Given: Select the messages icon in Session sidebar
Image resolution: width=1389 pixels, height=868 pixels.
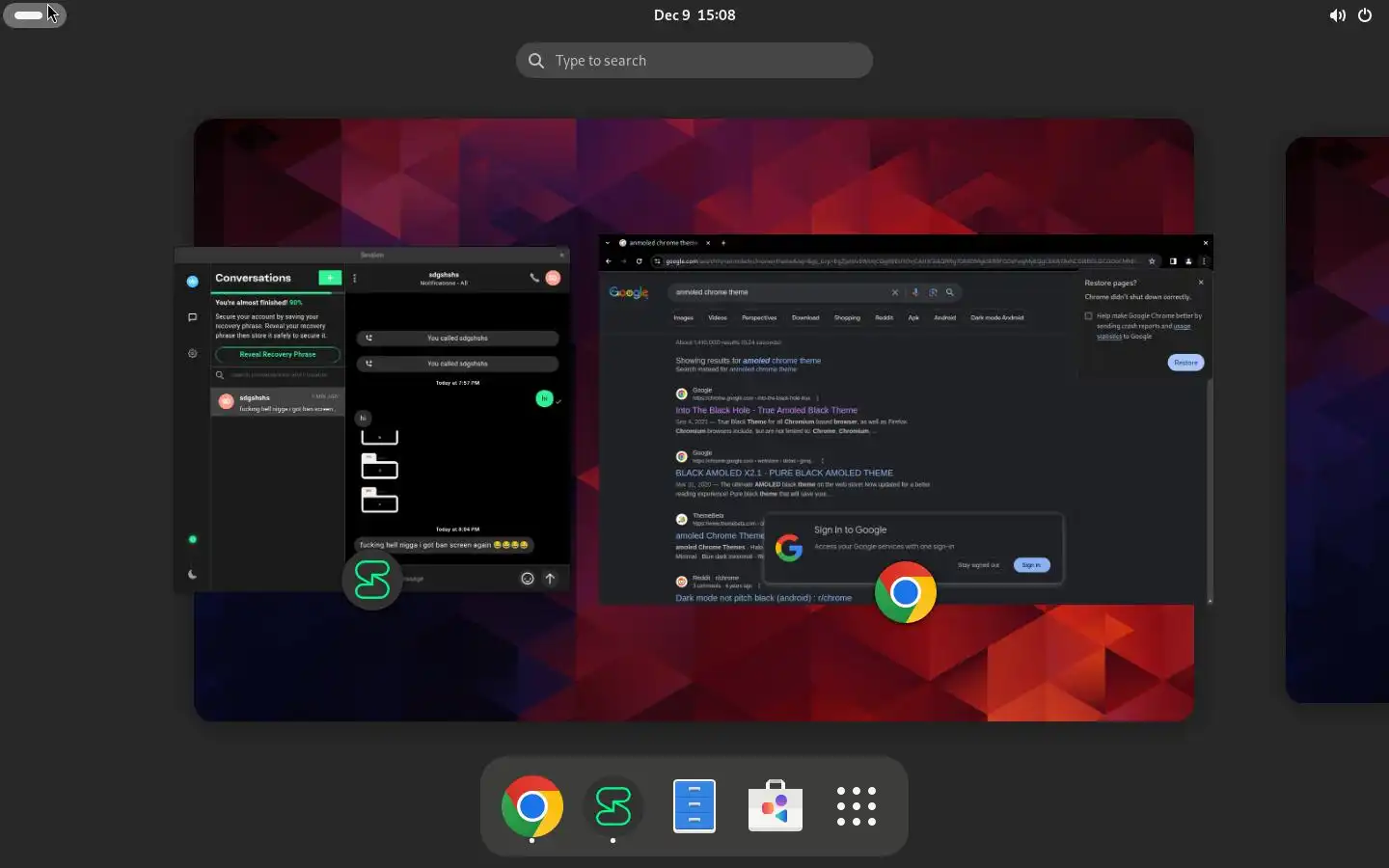Looking at the screenshot, I should pos(192,317).
